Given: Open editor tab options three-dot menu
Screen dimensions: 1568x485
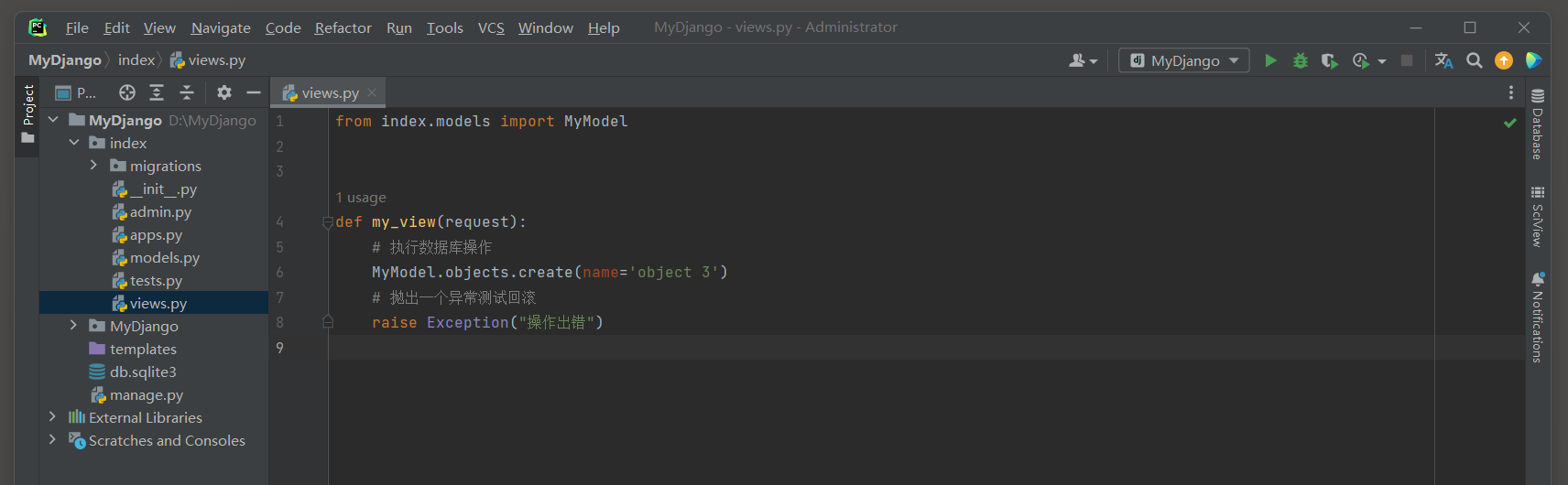Looking at the screenshot, I should (x=1511, y=92).
